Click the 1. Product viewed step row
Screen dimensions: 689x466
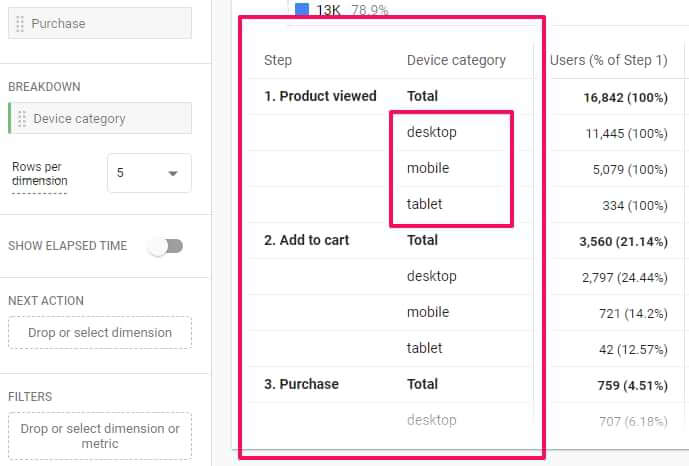(x=320, y=96)
